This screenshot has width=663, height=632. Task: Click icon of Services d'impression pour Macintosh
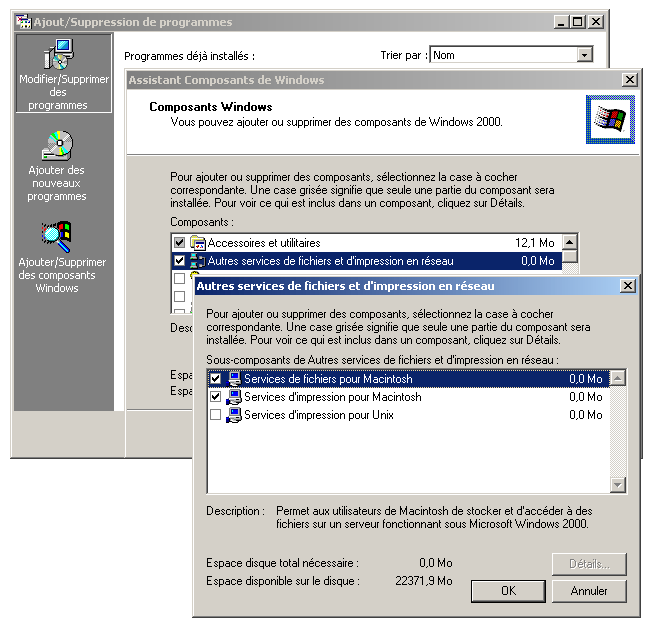pyautogui.click(x=234, y=397)
